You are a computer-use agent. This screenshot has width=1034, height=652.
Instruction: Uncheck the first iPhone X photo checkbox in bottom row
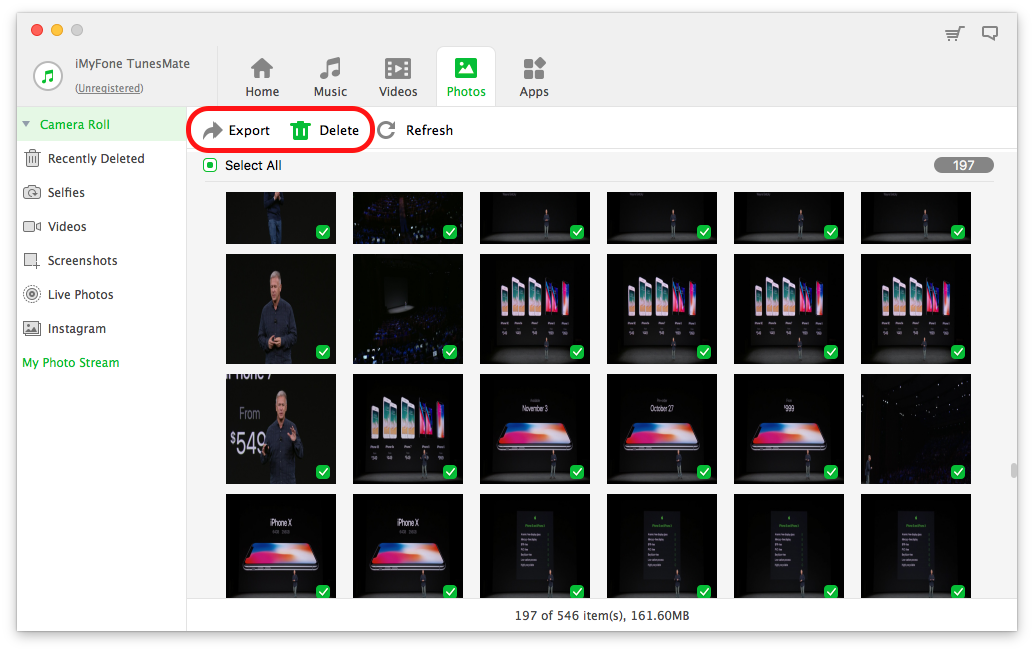pos(323,591)
